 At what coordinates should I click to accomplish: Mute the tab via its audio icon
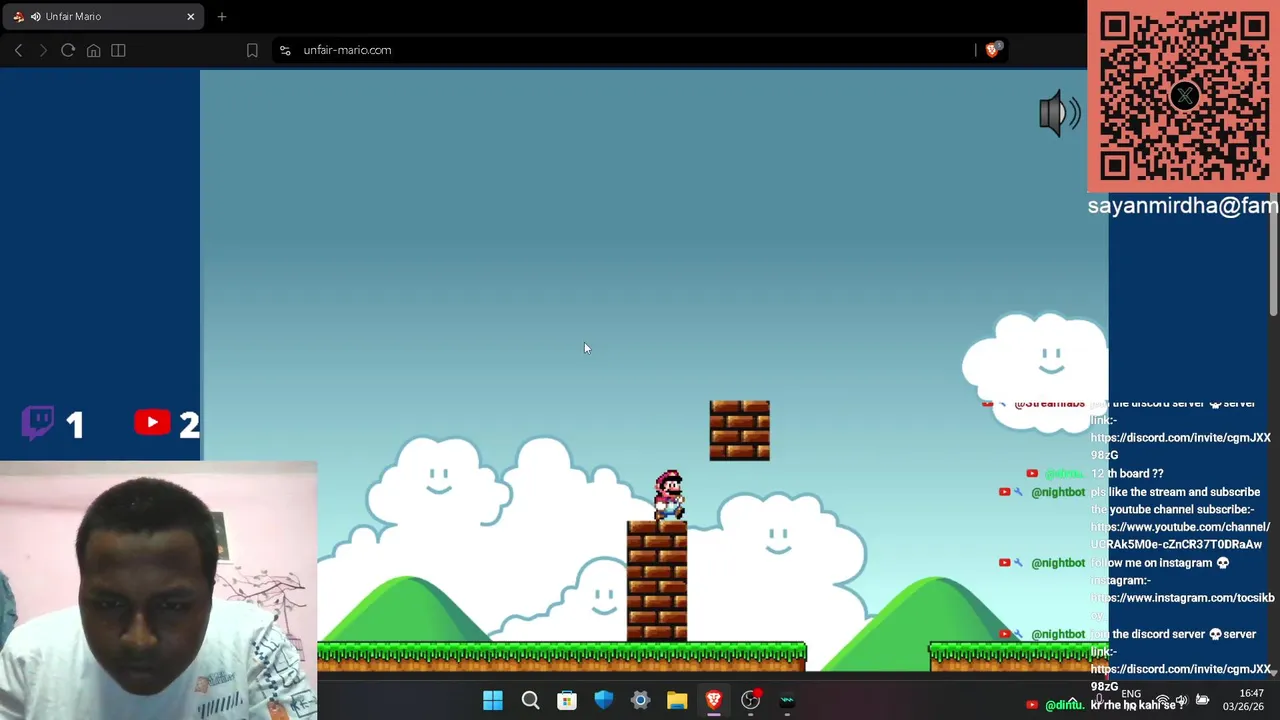tap(36, 16)
